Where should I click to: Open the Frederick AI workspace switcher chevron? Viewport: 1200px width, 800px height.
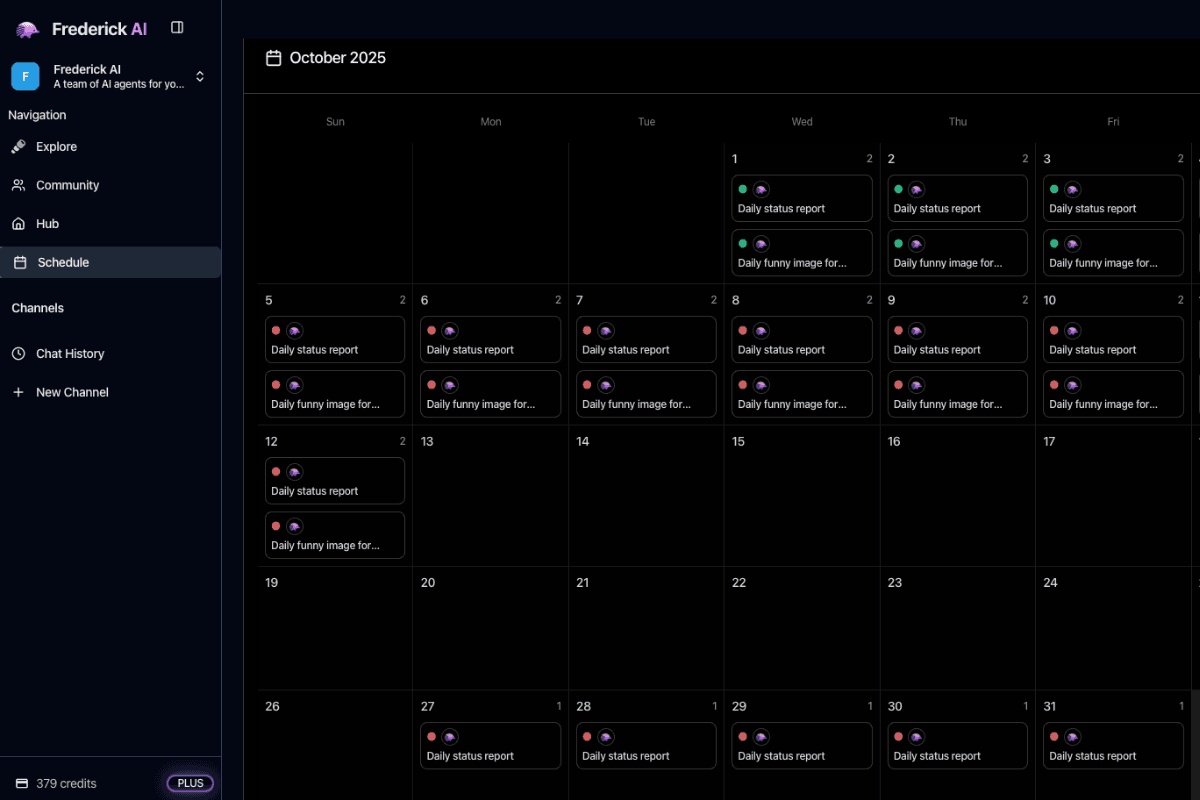coord(199,76)
